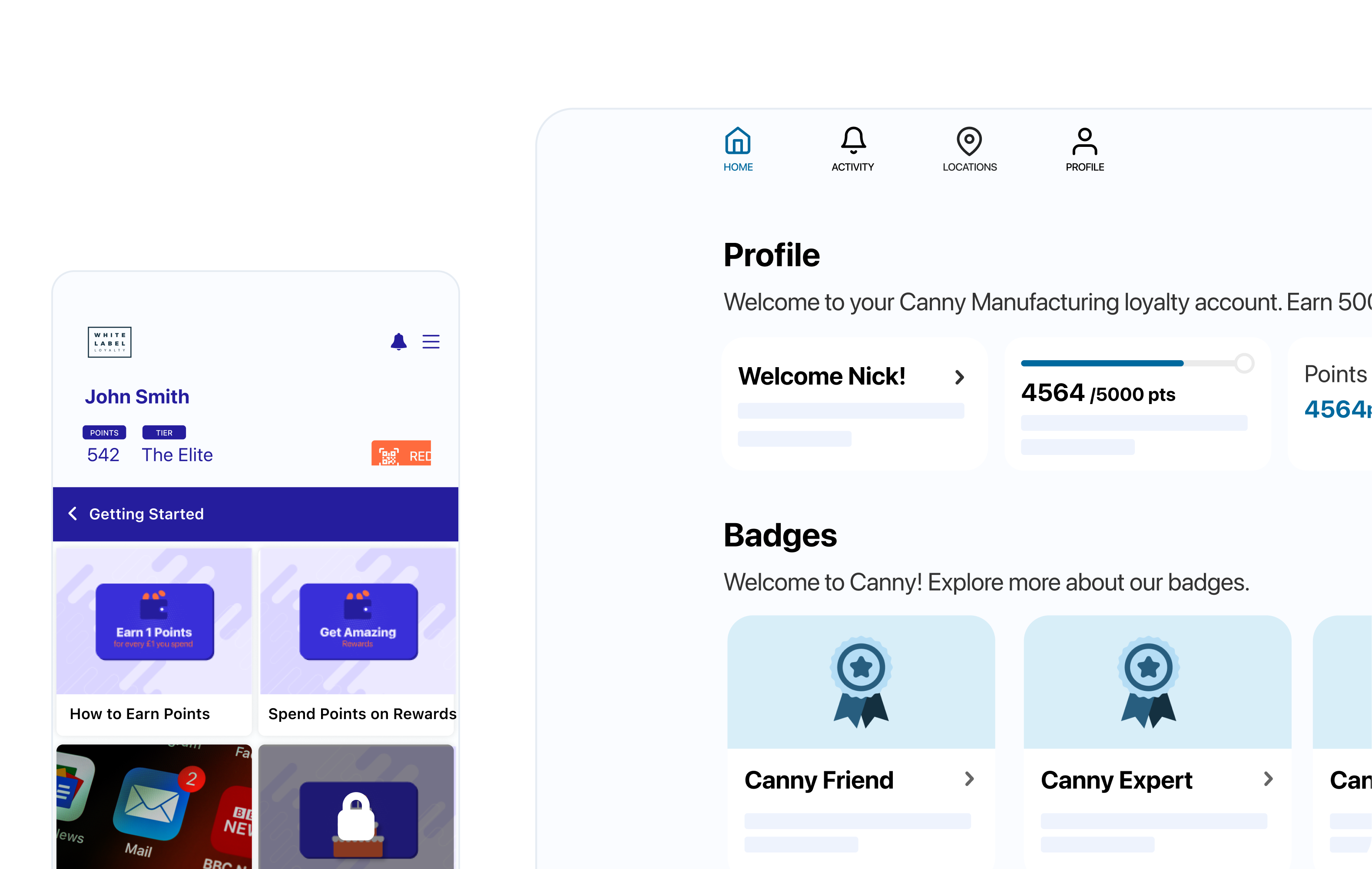Open the How to Earn Points card

(x=154, y=642)
